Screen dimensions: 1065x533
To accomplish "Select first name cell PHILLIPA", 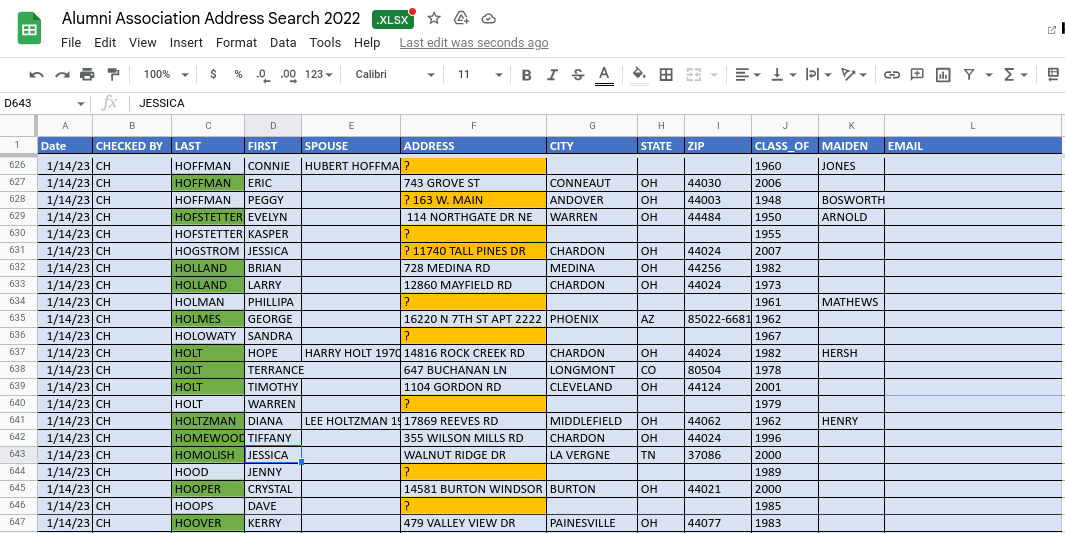I will point(273,301).
